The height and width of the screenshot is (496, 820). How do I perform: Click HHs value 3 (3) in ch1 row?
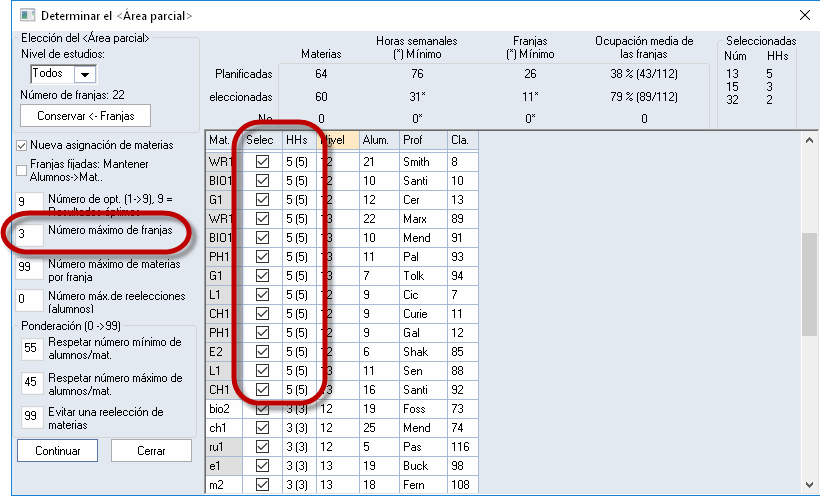coord(297,428)
